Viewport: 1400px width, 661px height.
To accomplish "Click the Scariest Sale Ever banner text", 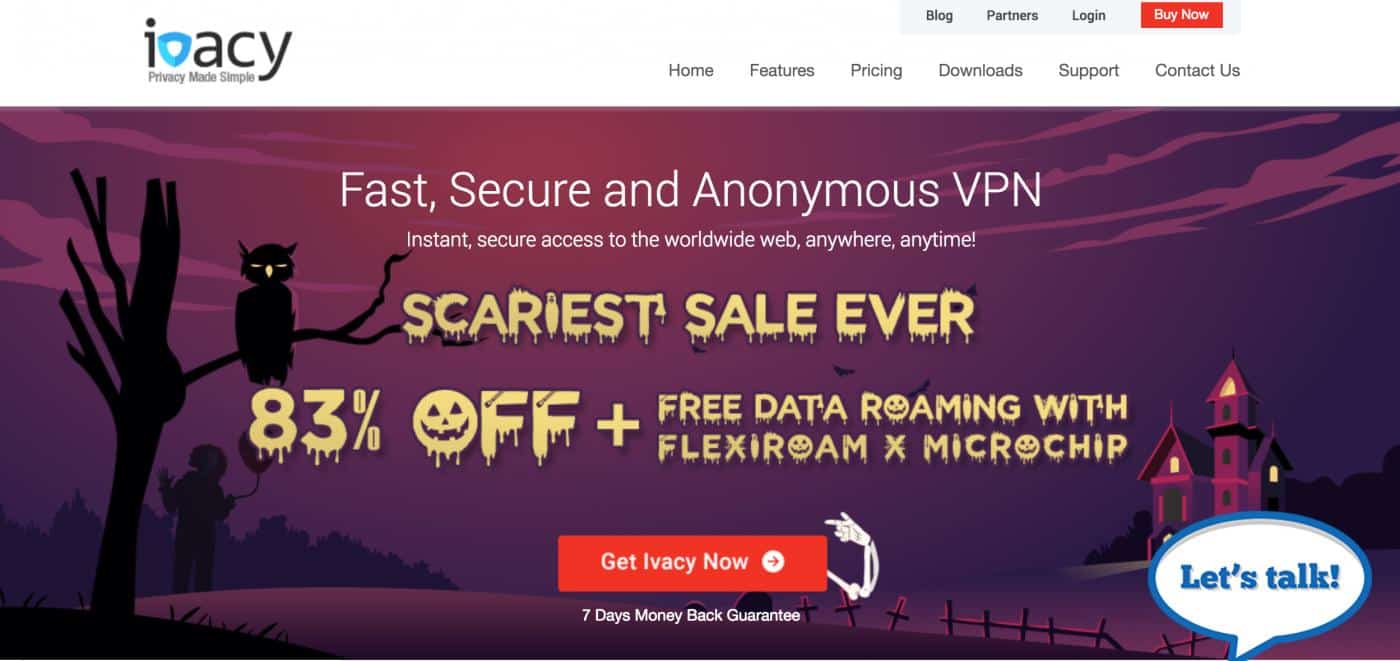I will click(687, 319).
